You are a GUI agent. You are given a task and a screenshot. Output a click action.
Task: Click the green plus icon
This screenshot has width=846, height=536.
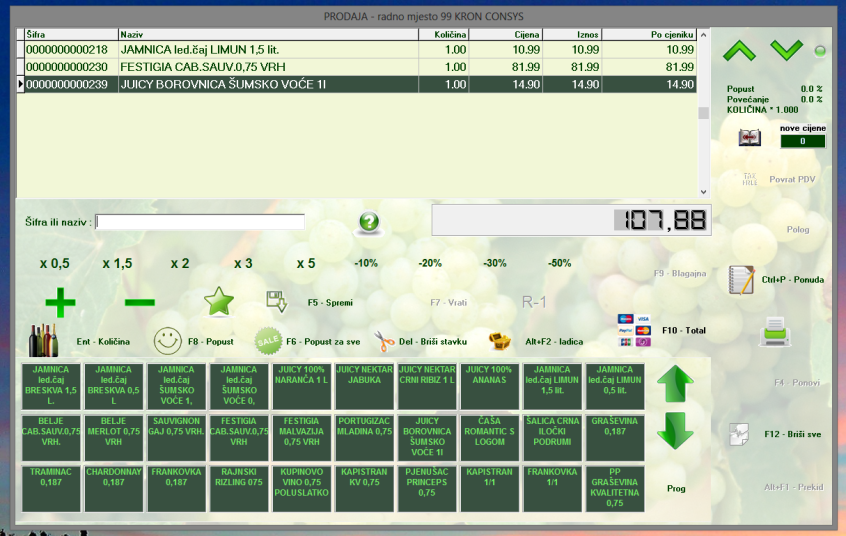[60, 302]
